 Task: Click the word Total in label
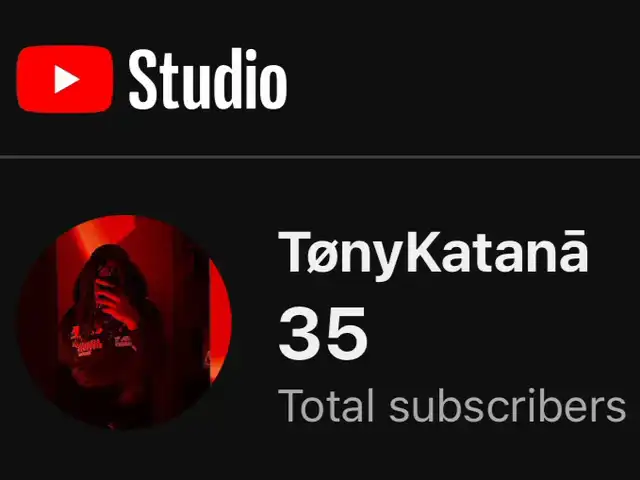[326, 405]
